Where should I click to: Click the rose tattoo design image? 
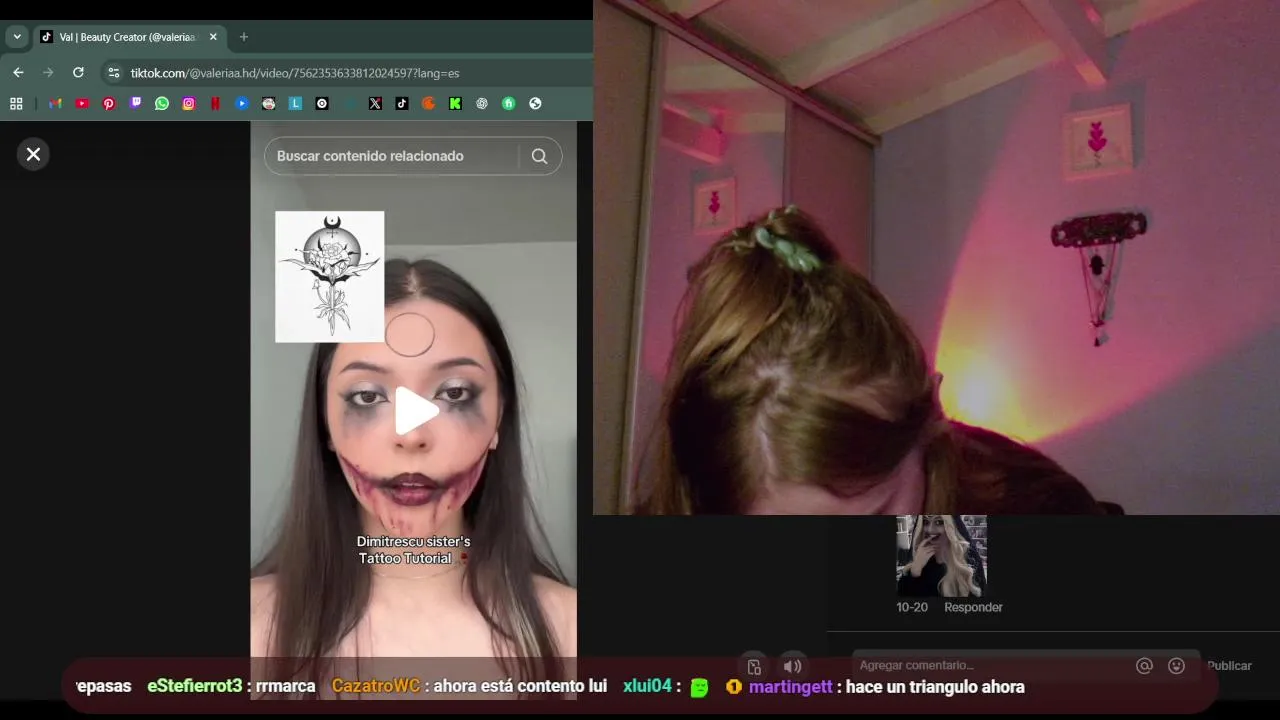[330, 277]
